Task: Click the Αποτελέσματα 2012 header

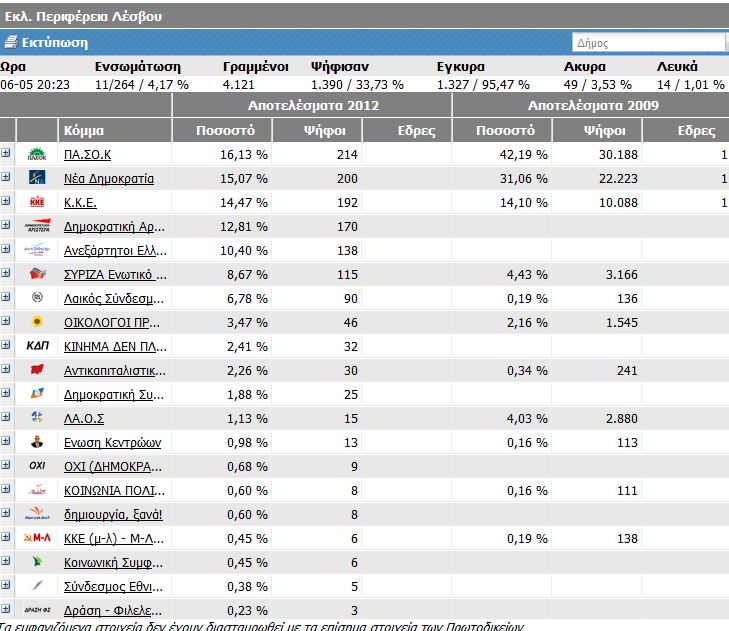Action: coord(312,106)
